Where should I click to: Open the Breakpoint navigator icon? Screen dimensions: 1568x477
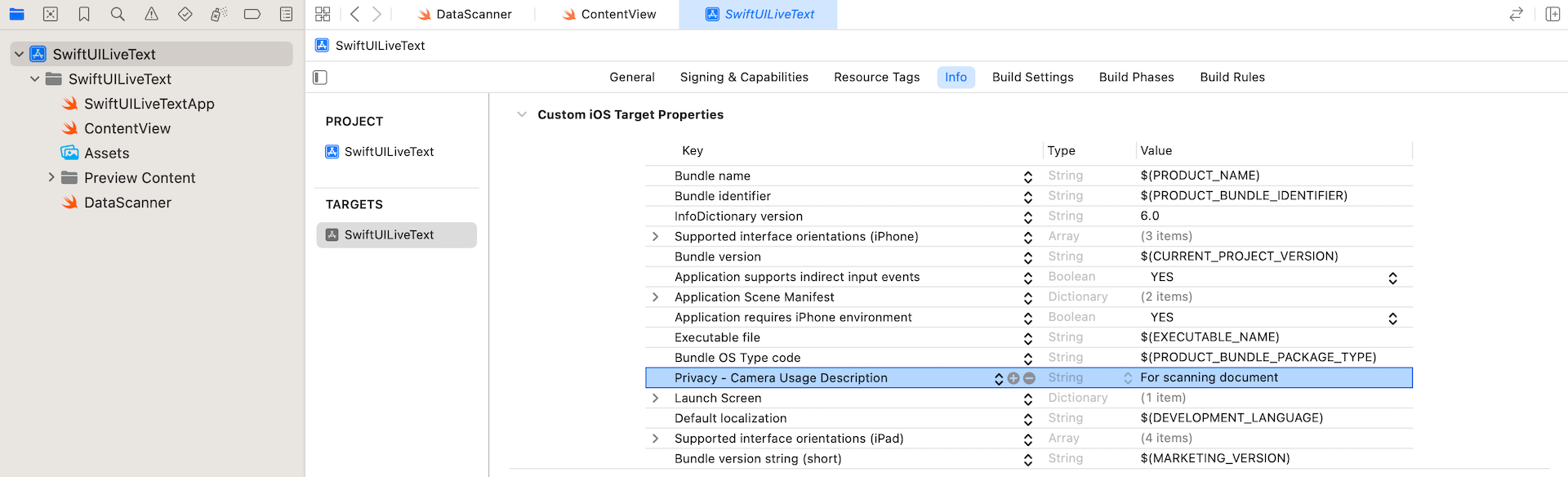(252, 14)
